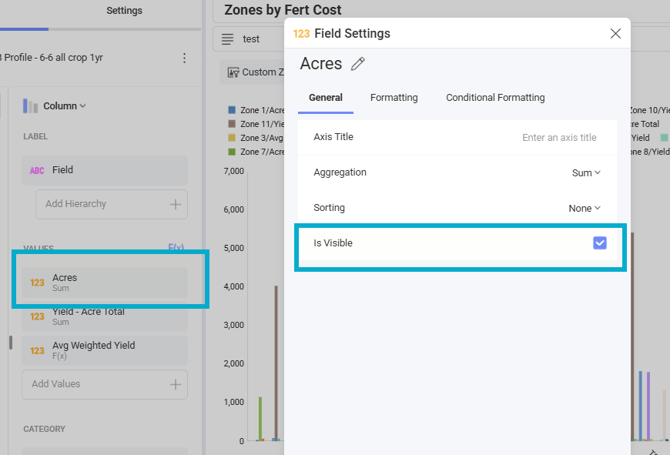Click the plus icon in Add Hierarchy

176,204
